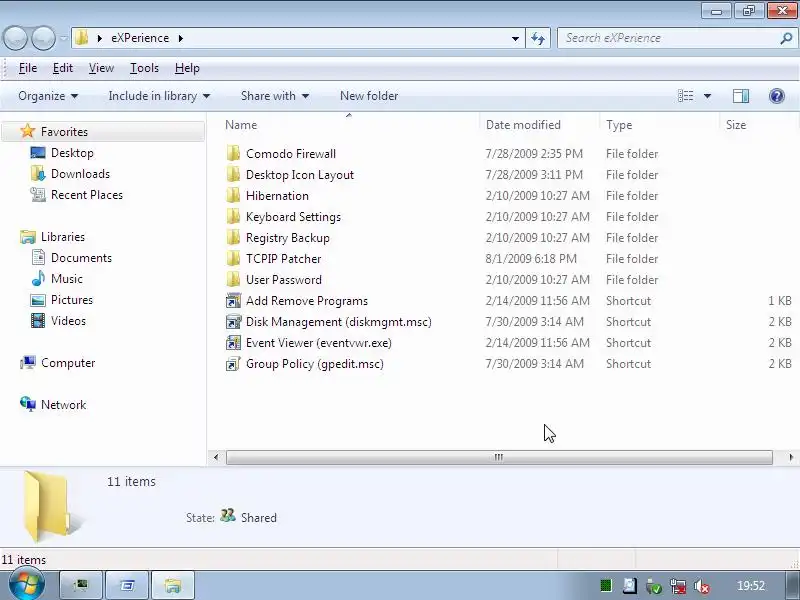Click the eXPerience breadcrumb segment
800x600 pixels.
pyautogui.click(x=140, y=38)
